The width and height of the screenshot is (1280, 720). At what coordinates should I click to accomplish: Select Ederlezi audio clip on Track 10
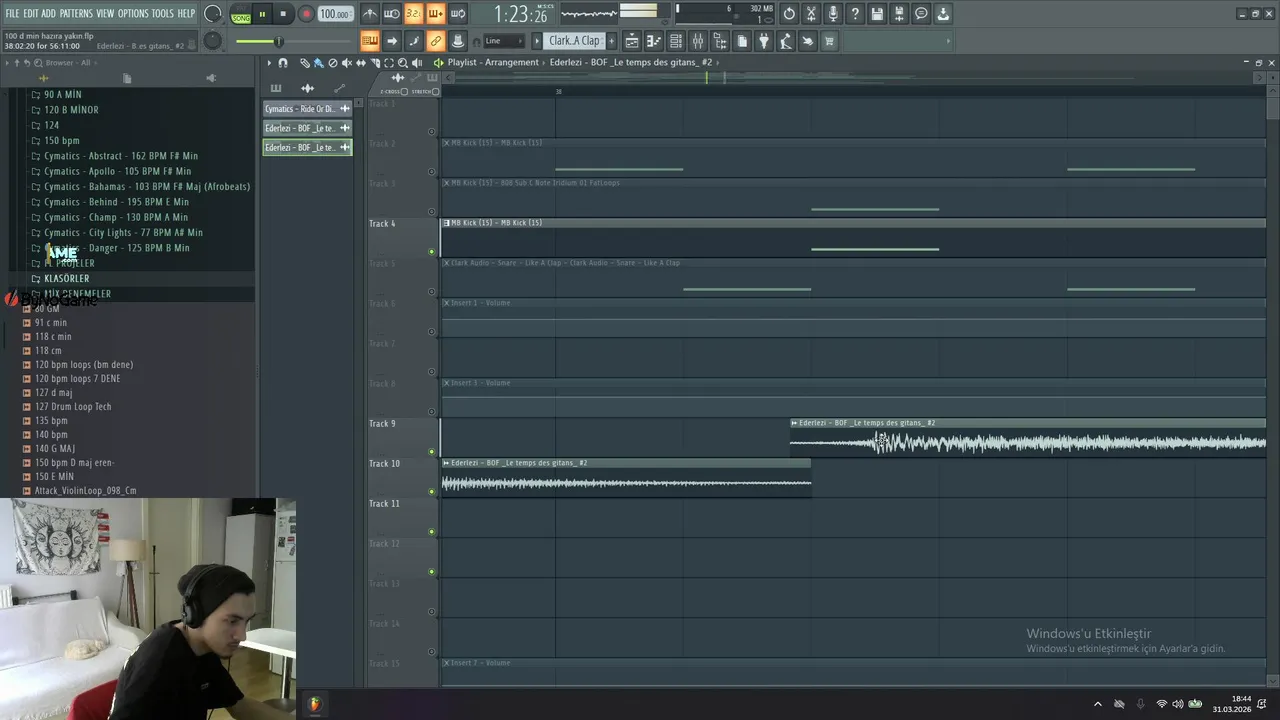[x=626, y=478]
